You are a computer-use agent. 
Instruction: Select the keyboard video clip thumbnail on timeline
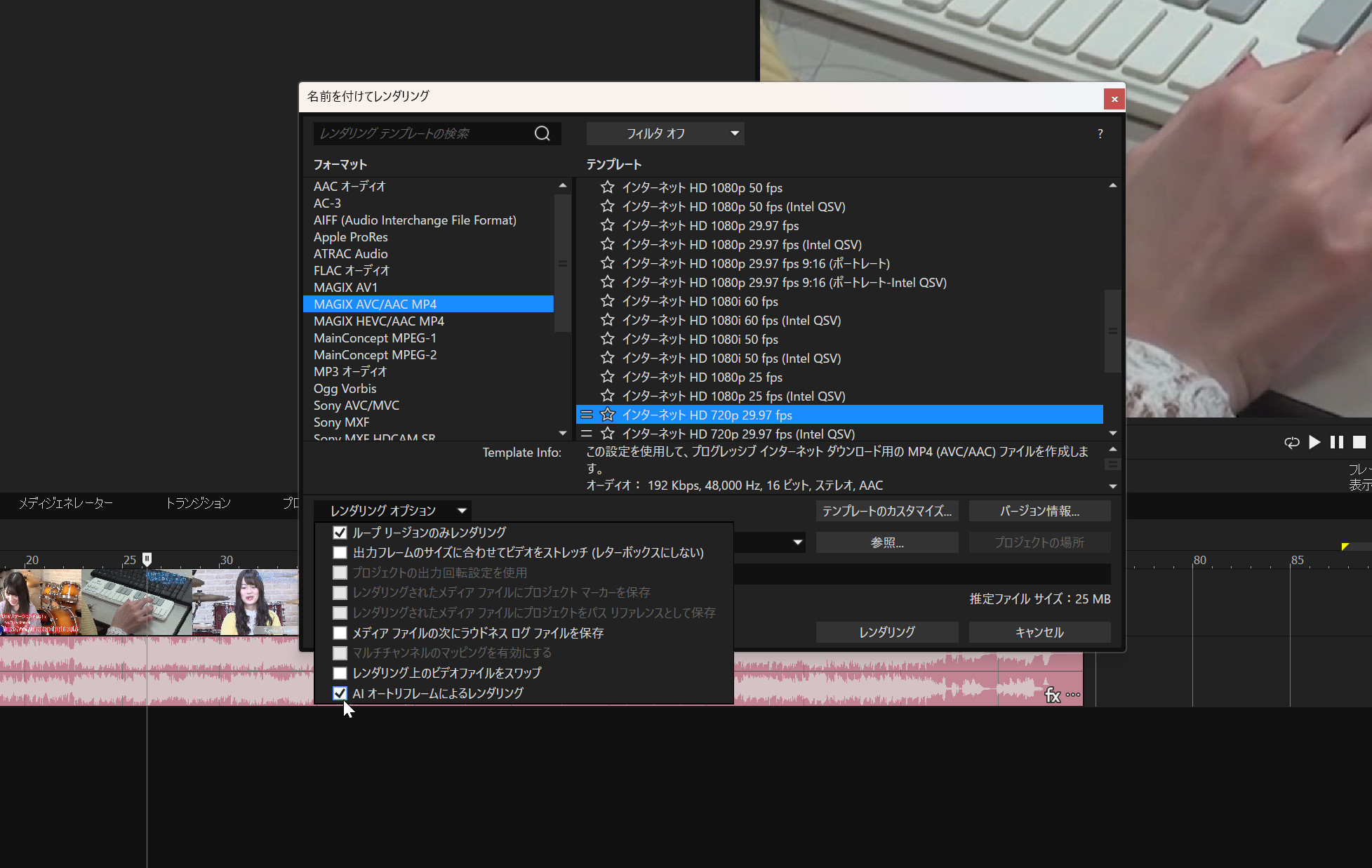137,602
